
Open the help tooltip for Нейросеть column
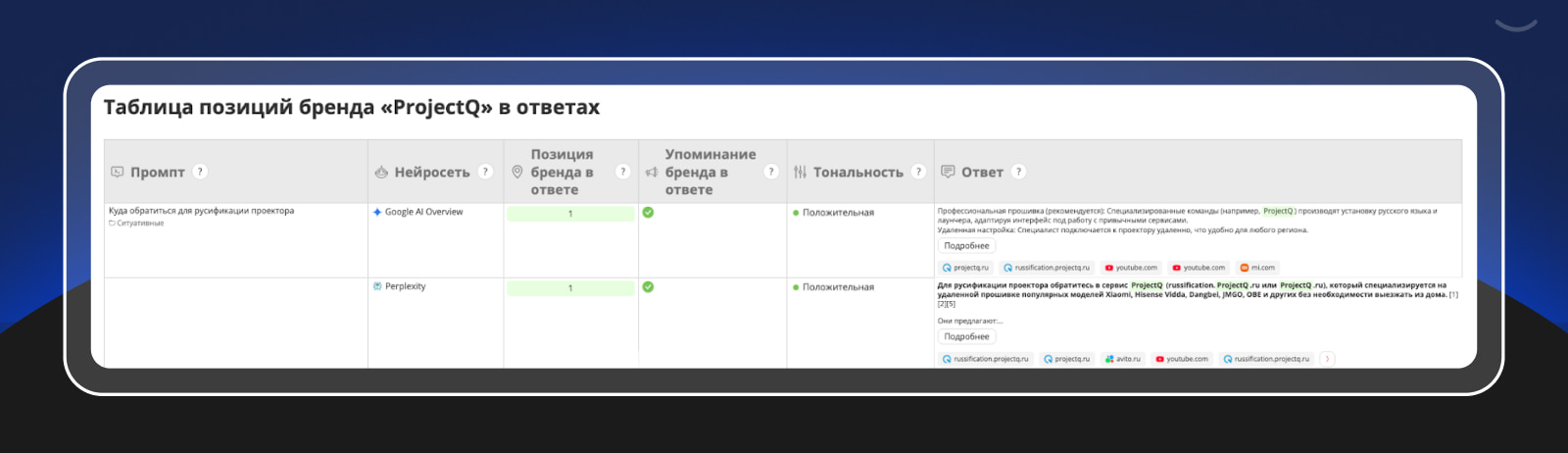(485, 172)
